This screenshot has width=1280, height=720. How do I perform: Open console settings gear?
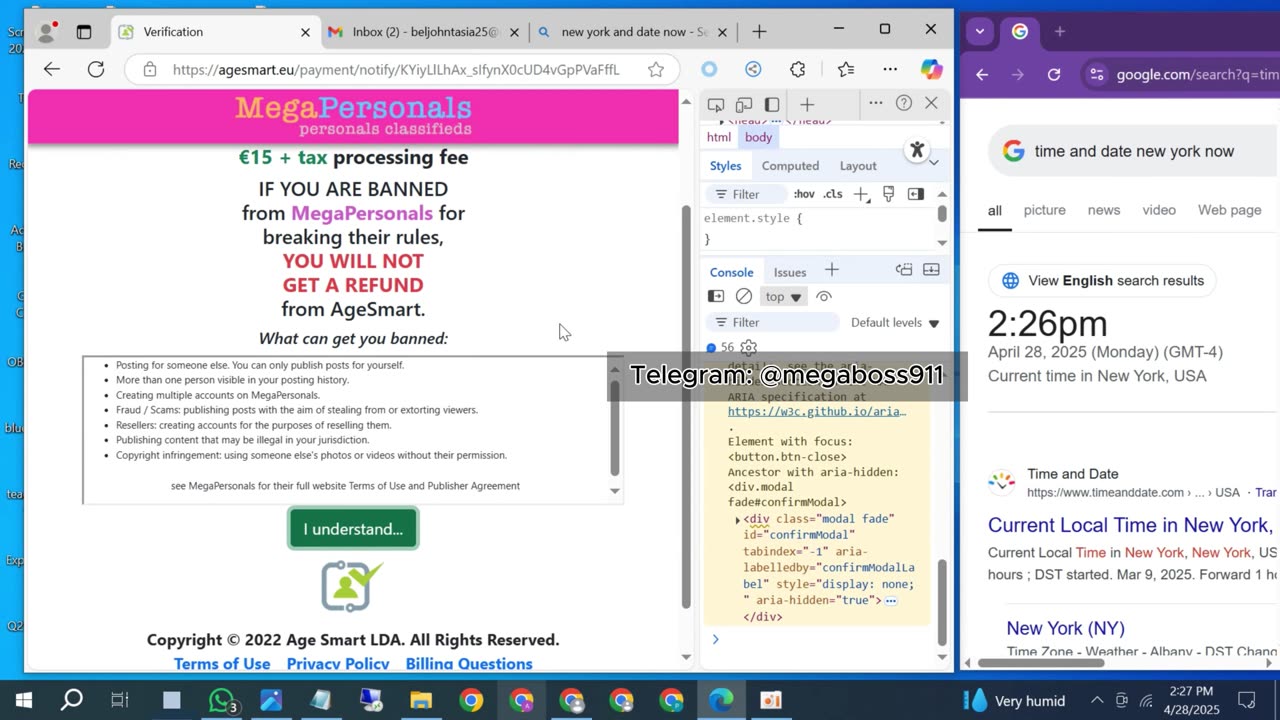tap(748, 347)
